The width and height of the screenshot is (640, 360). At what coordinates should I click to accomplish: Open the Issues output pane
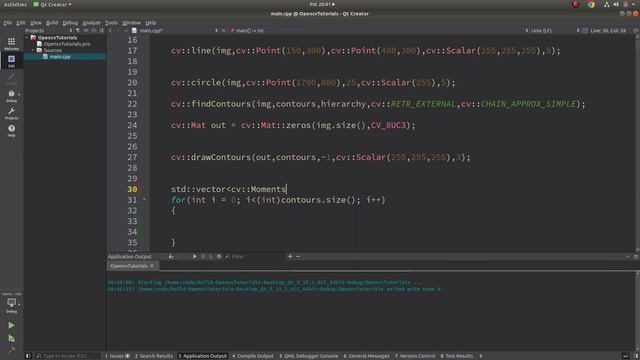(117, 356)
